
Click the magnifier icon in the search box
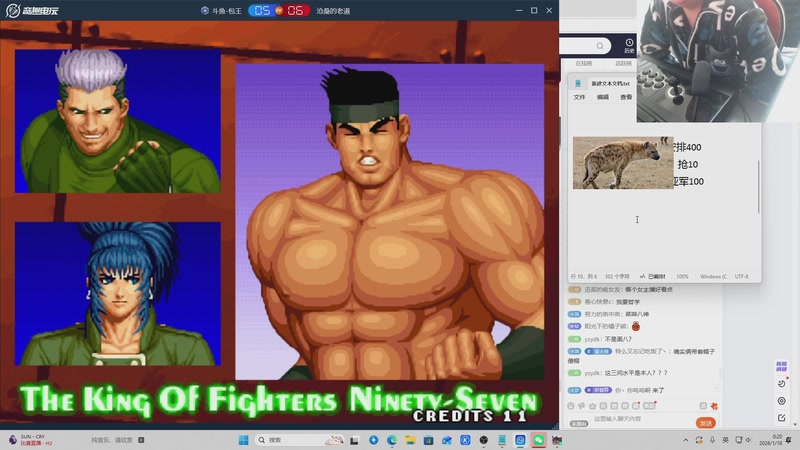[600, 46]
